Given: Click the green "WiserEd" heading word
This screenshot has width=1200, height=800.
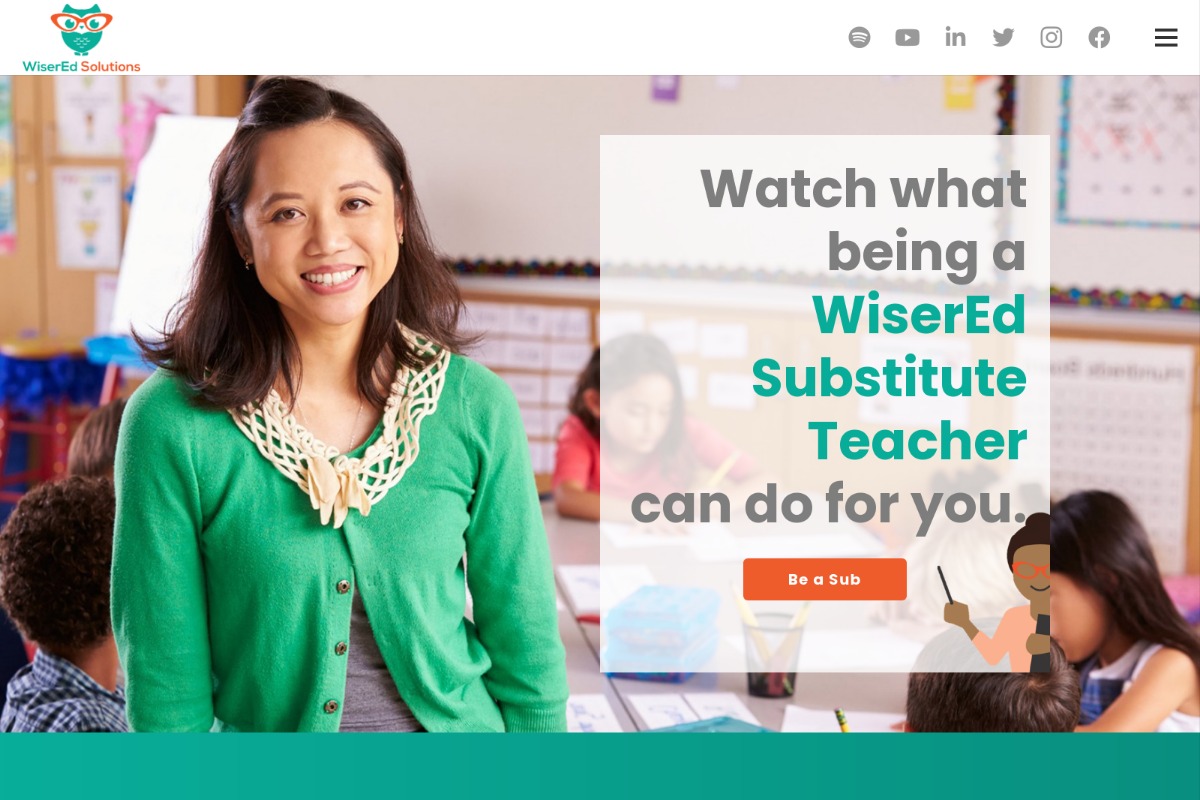Looking at the screenshot, I should tap(919, 314).
